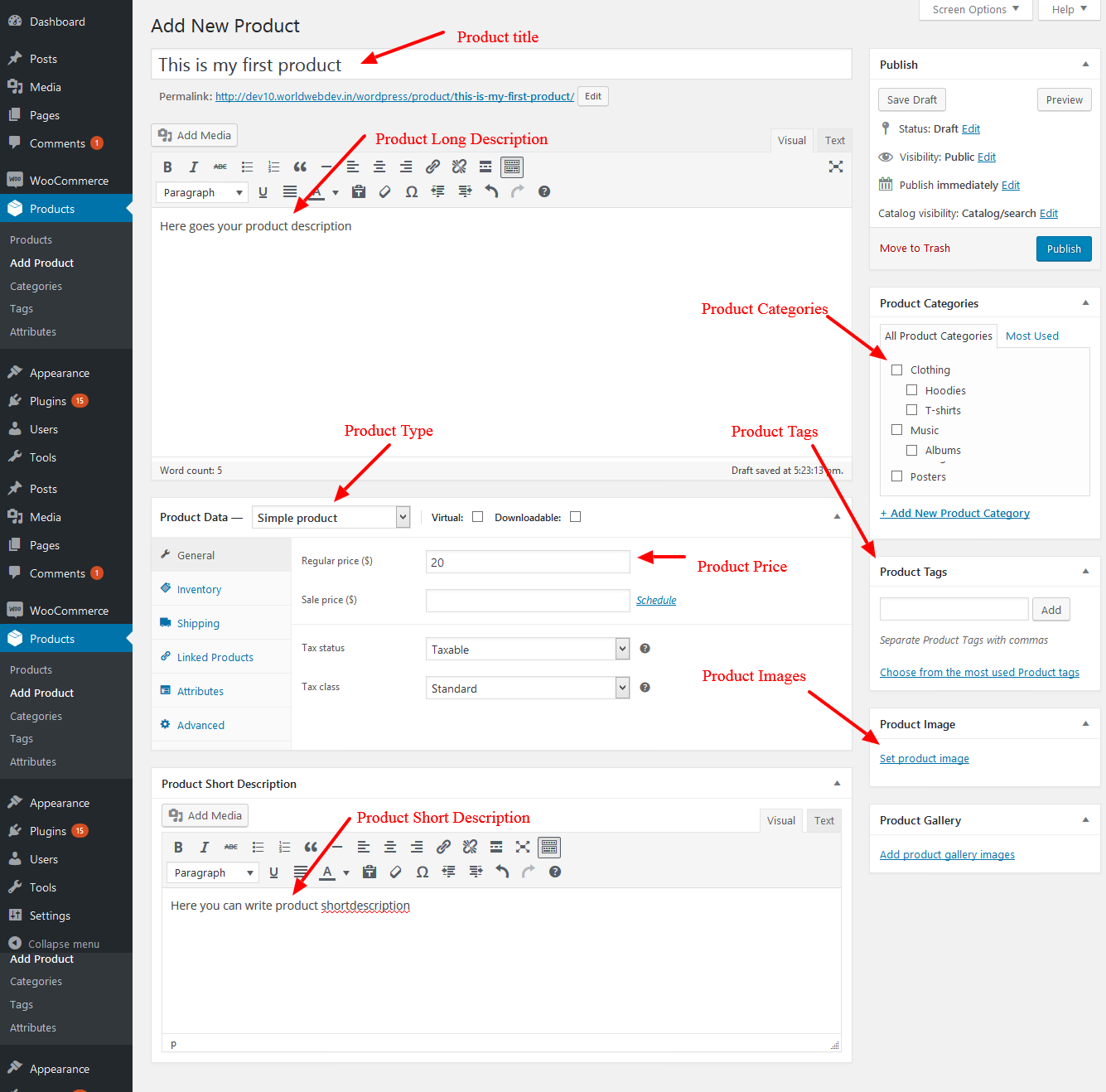Enter distraction-free fullscreen mode
The image size is (1106, 1092).
836,167
